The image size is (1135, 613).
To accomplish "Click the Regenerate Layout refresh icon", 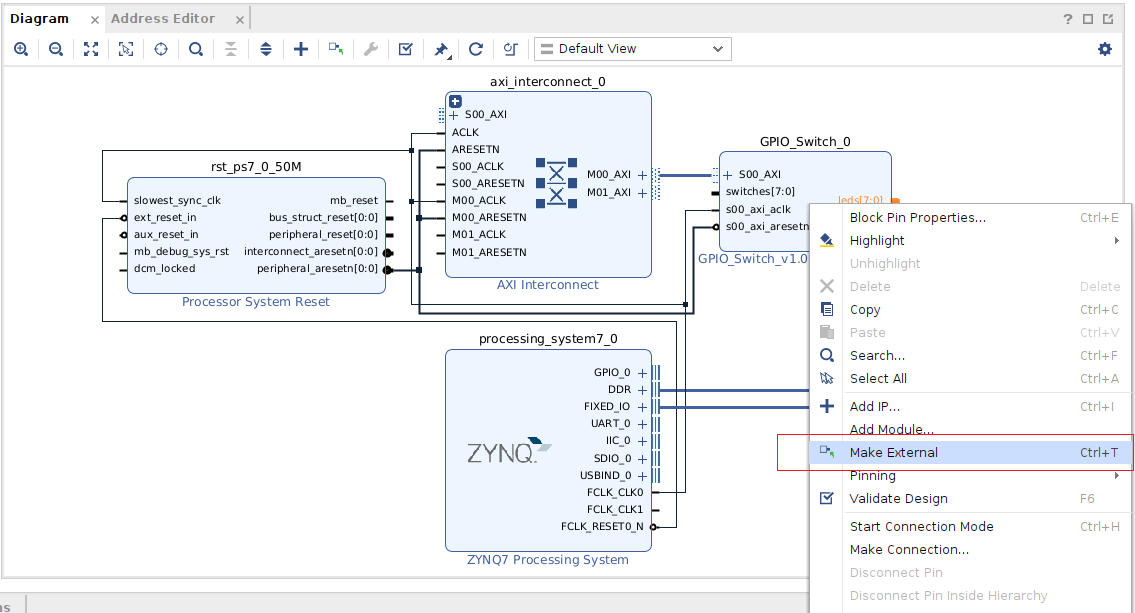I will coord(476,49).
